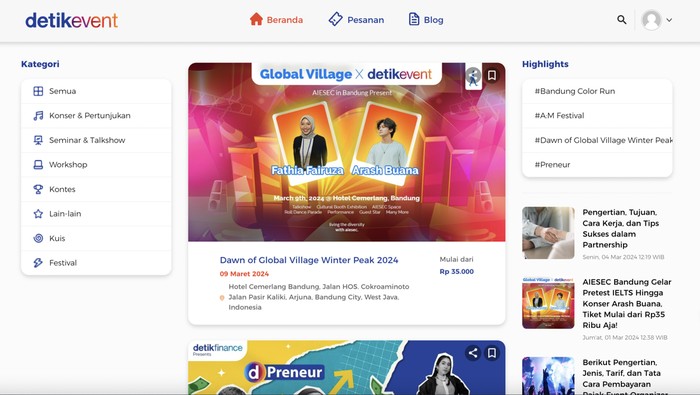Select Konser & Pertunjukan category
The height and width of the screenshot is (395, 700).
(x=96, y=116)
